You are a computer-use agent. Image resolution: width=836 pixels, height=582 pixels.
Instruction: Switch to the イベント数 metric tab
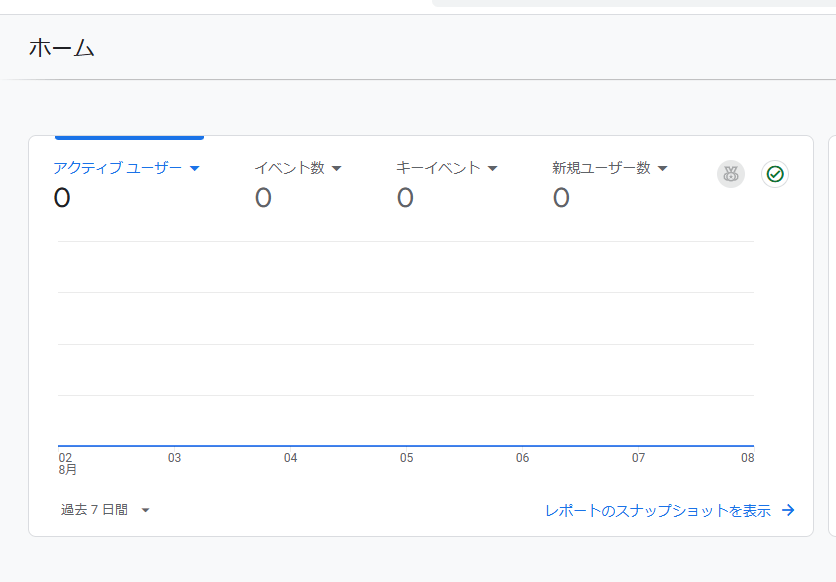click(289, 168)
